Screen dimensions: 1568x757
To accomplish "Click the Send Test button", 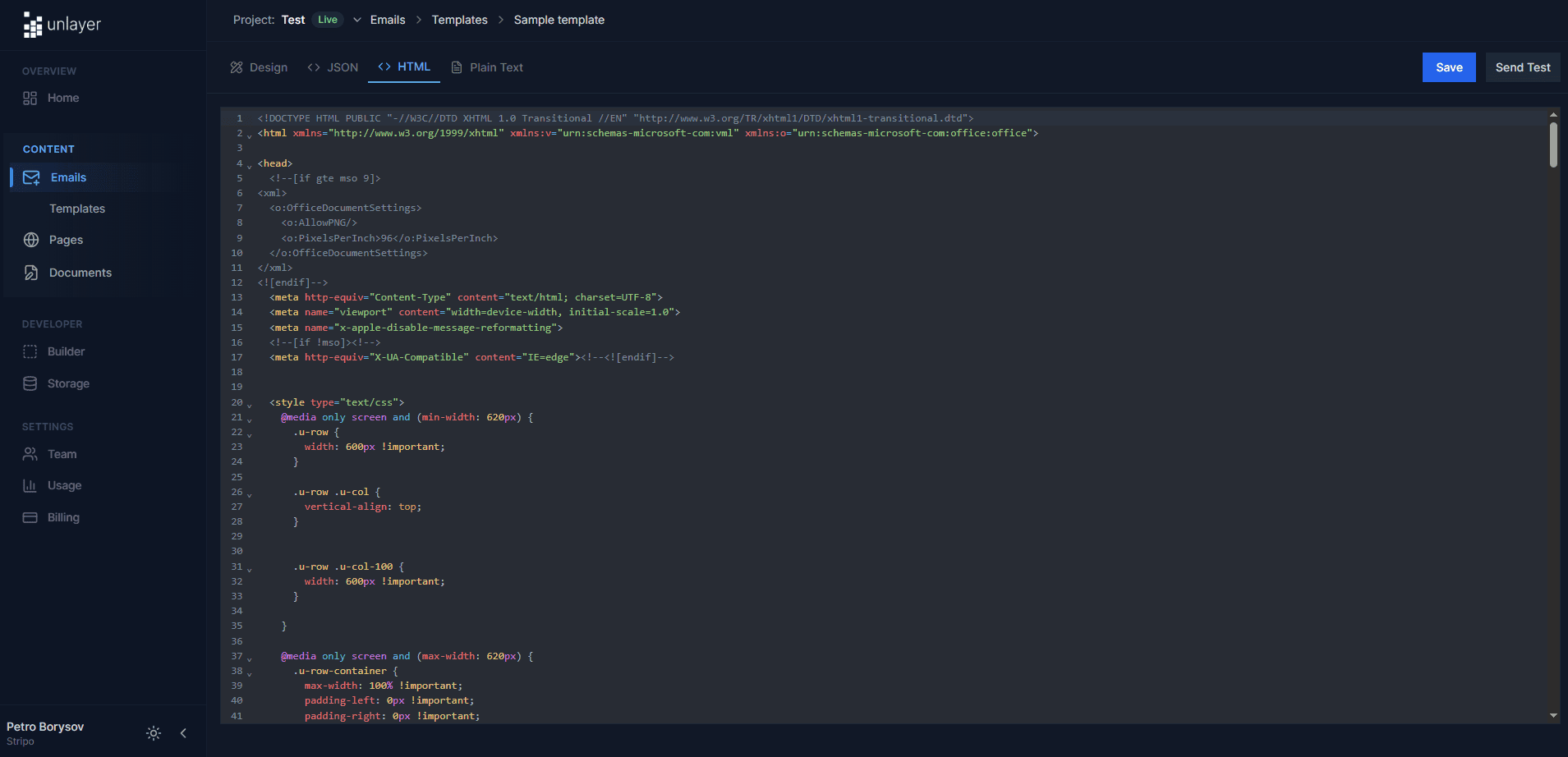I will click(1523, 67).
